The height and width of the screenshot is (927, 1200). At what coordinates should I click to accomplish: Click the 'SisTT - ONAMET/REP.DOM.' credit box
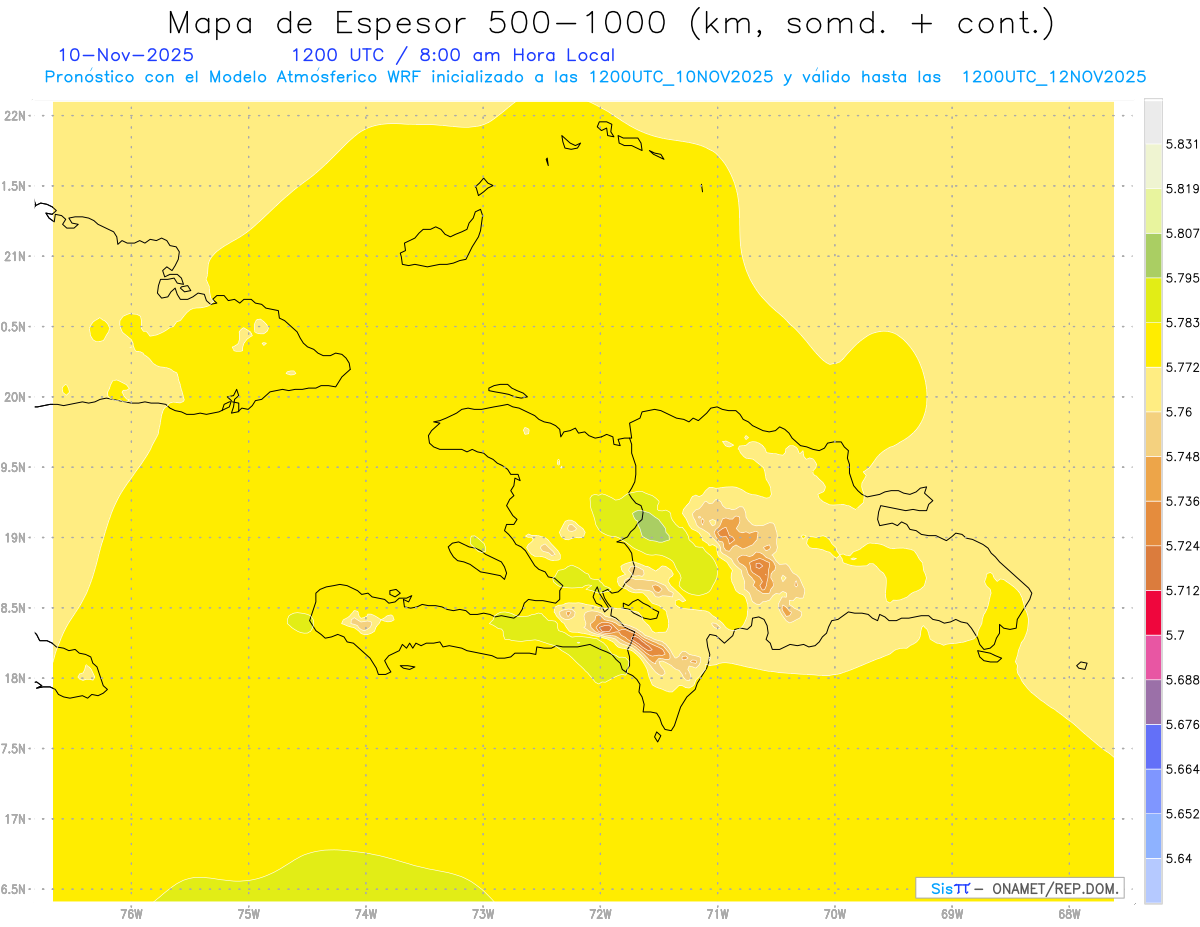tap(1020, 888)
